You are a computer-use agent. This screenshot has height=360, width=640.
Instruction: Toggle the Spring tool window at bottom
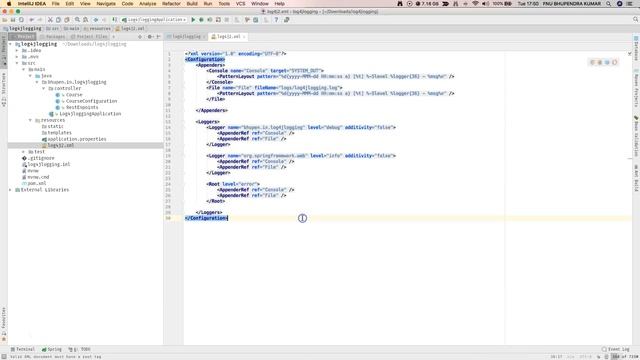click(x=52, y=349)
